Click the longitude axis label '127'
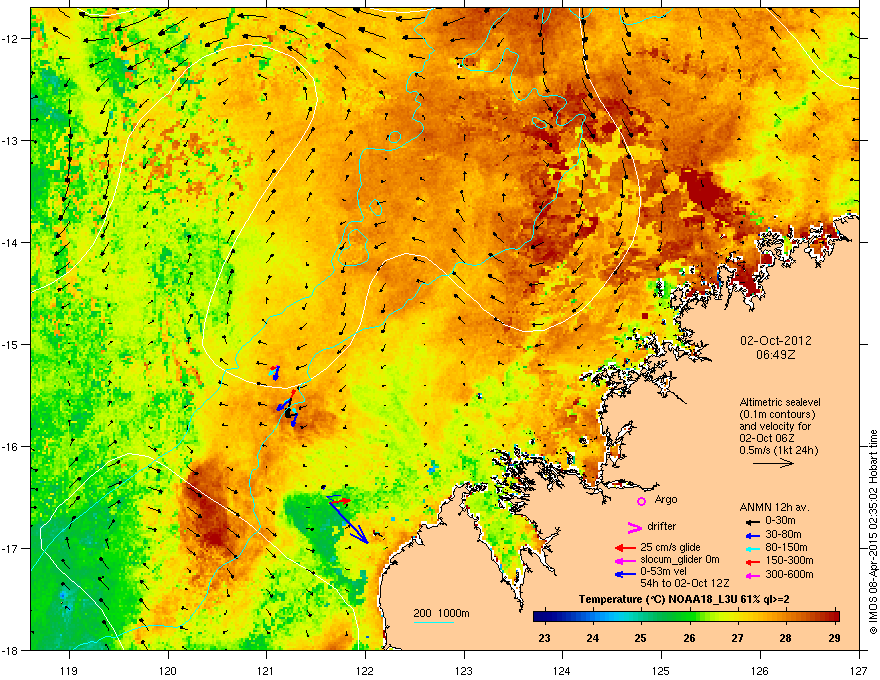Image resolution: width=880 pixels, height=680 pixels. pos(859,670)
